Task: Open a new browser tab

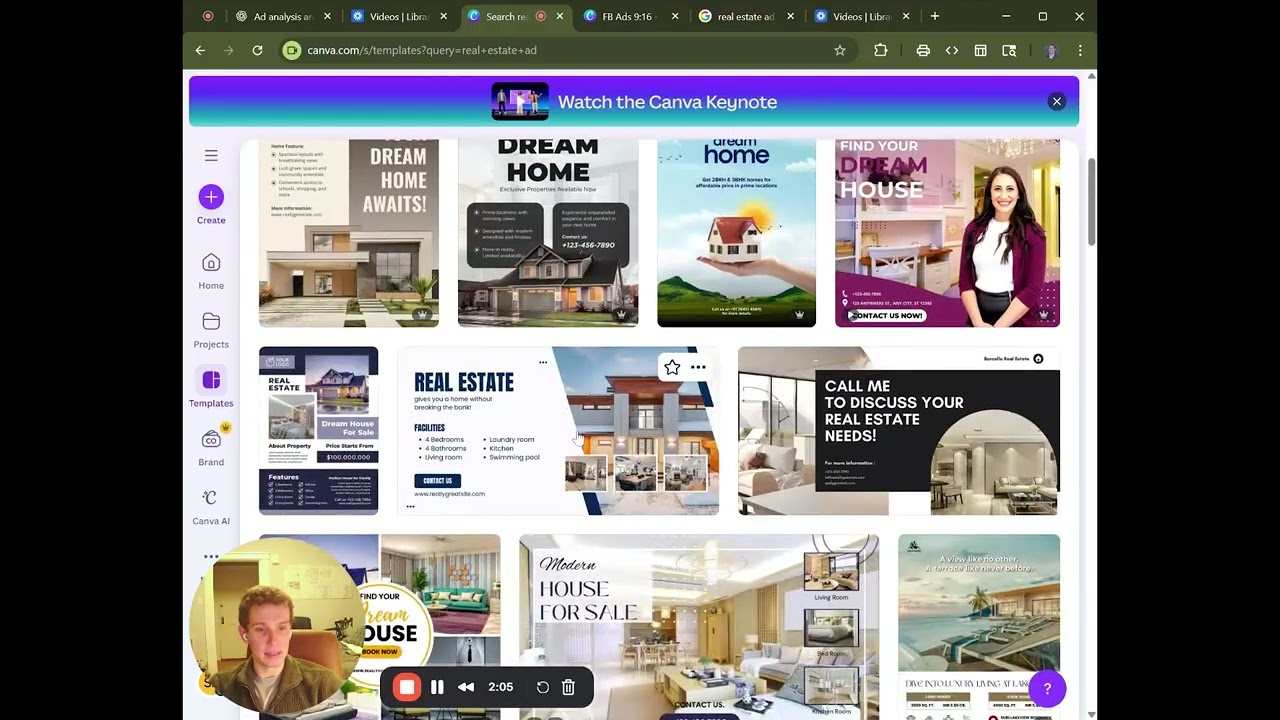Action: point(935,16)
